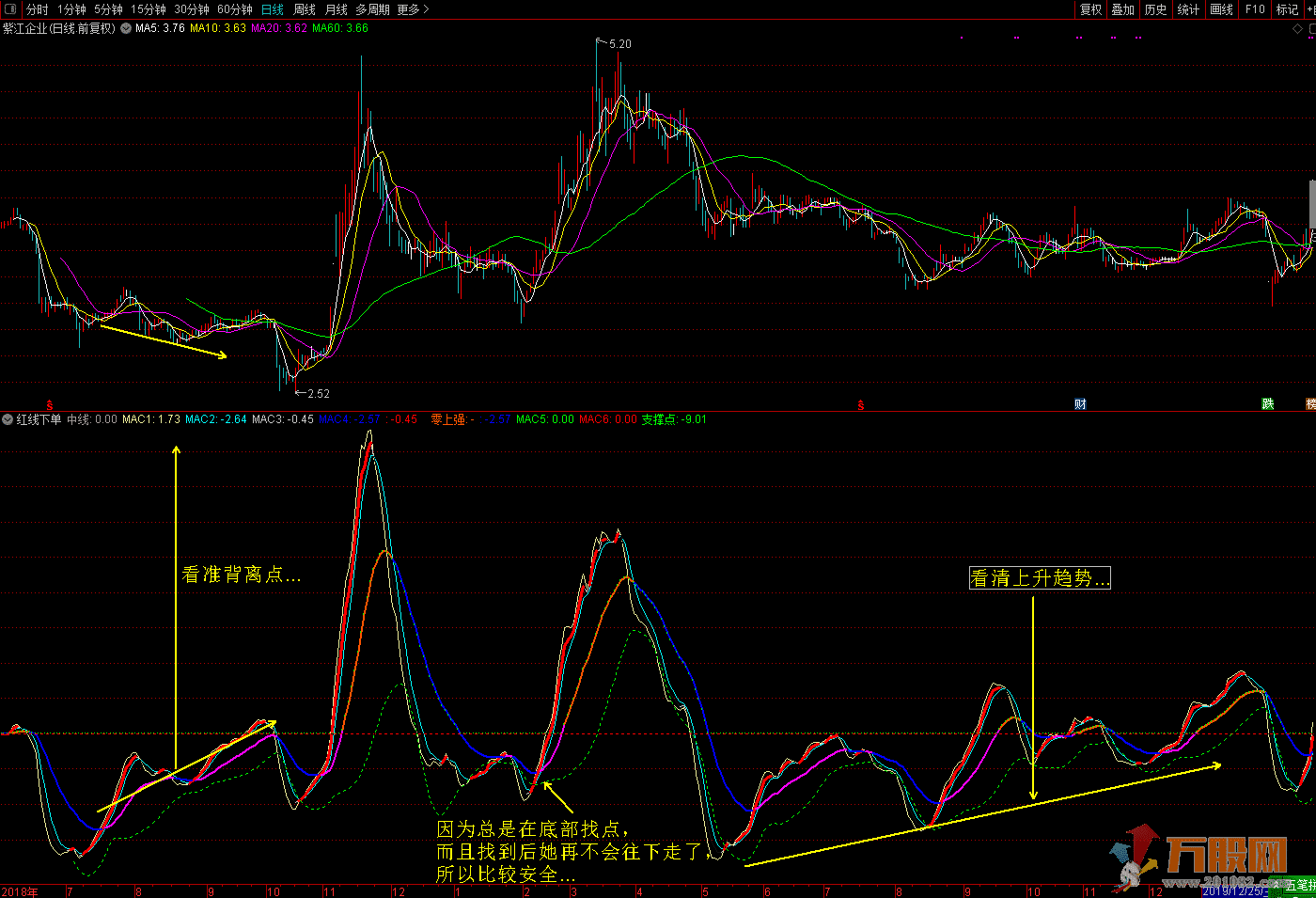This screenshot has width=1316, height=898.
Task: Toggle 复权 price adjustment
Action: [x=1090, y=9]
